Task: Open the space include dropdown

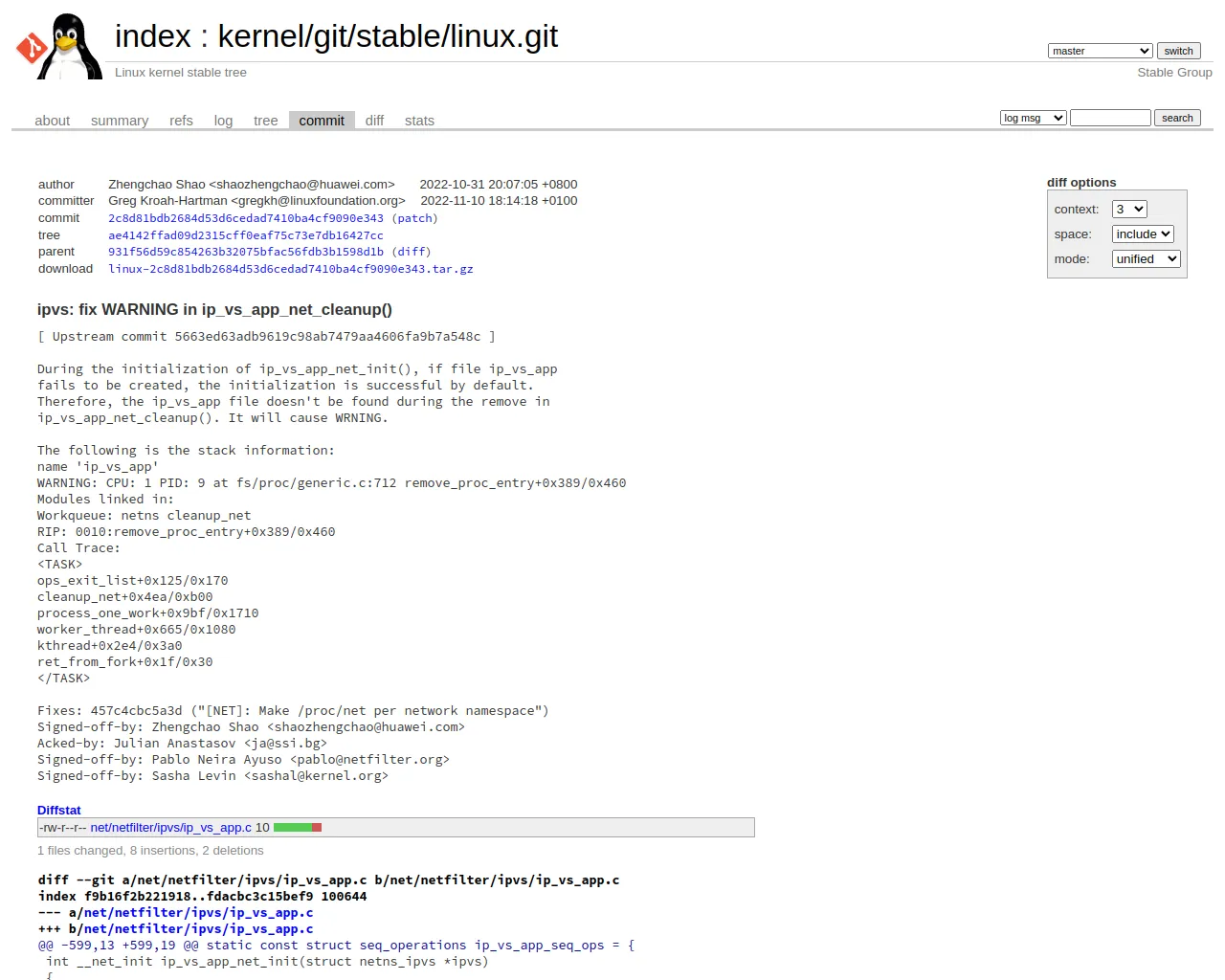Action: (x=1143, y=234)
